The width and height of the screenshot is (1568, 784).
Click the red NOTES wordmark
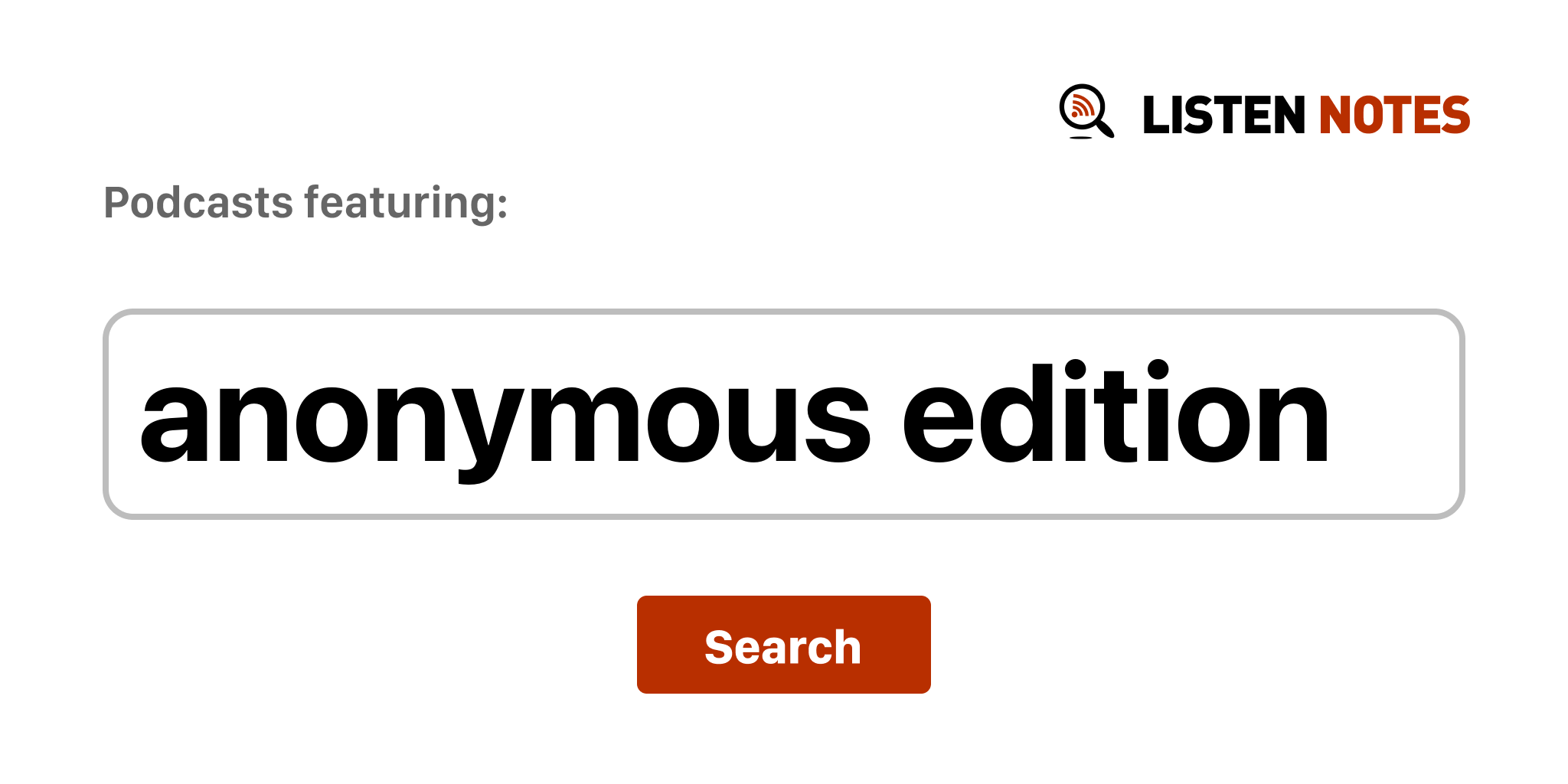pos(1394,115)
